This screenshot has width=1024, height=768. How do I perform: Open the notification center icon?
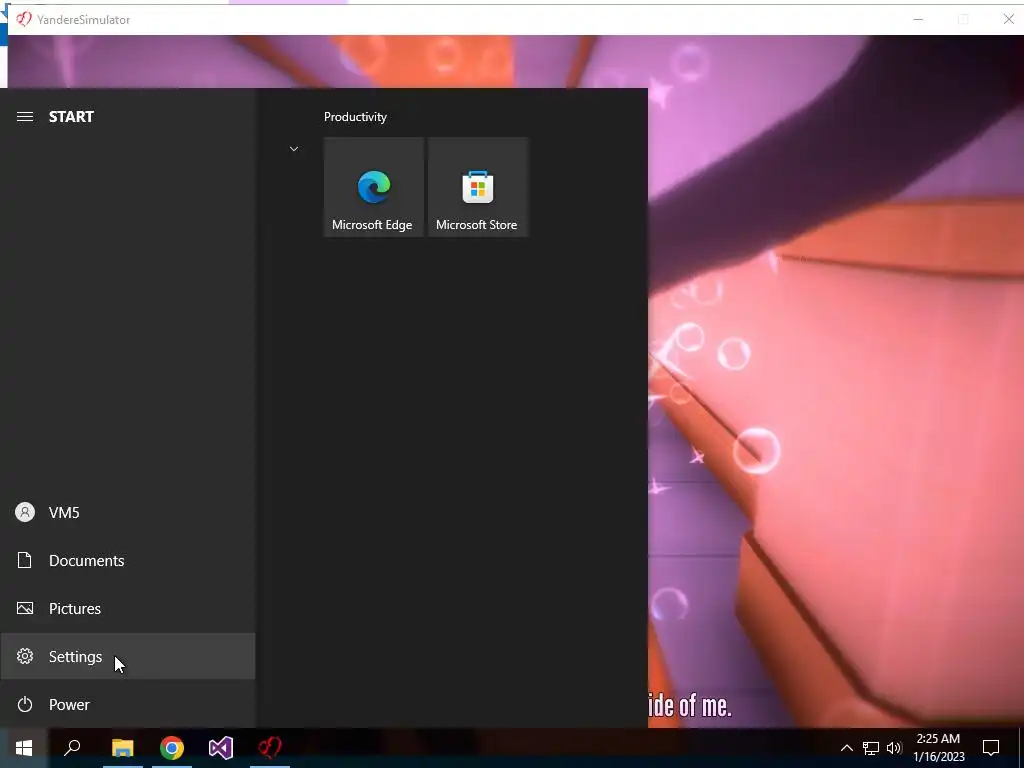991,748
